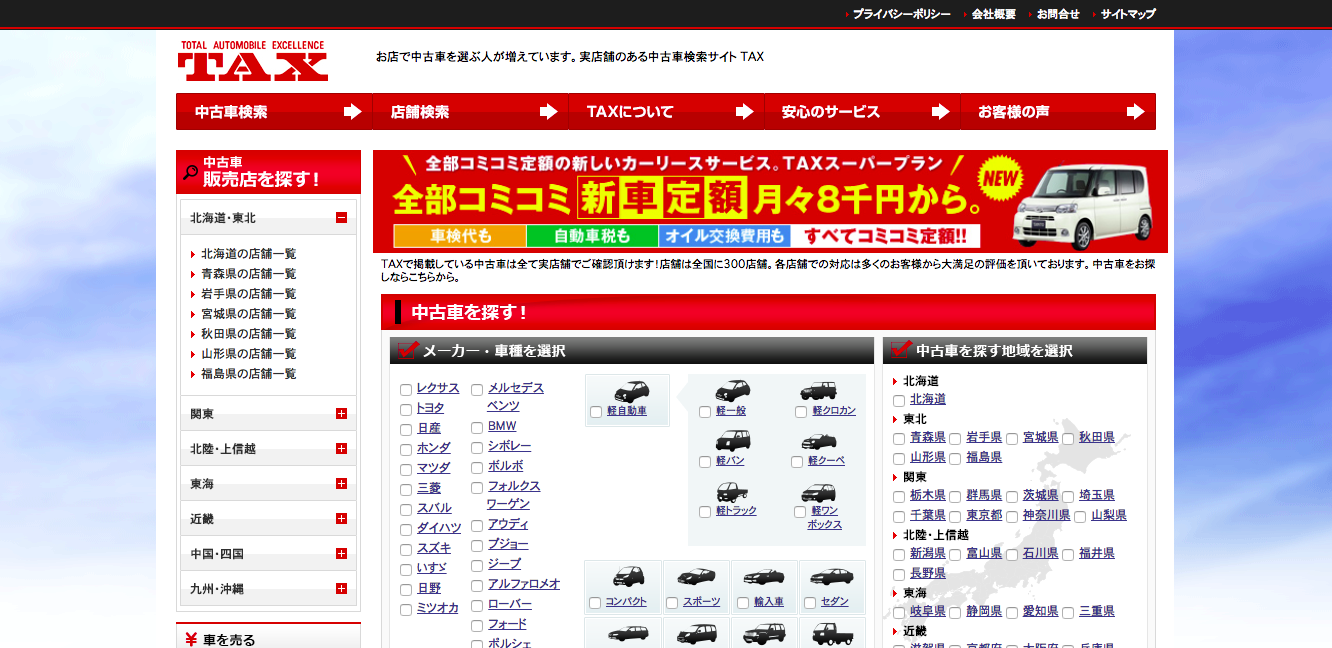1332x648 pixels.
Task: Click the 軽ワンボックス car icon
Action: click(x=818, y=491)
